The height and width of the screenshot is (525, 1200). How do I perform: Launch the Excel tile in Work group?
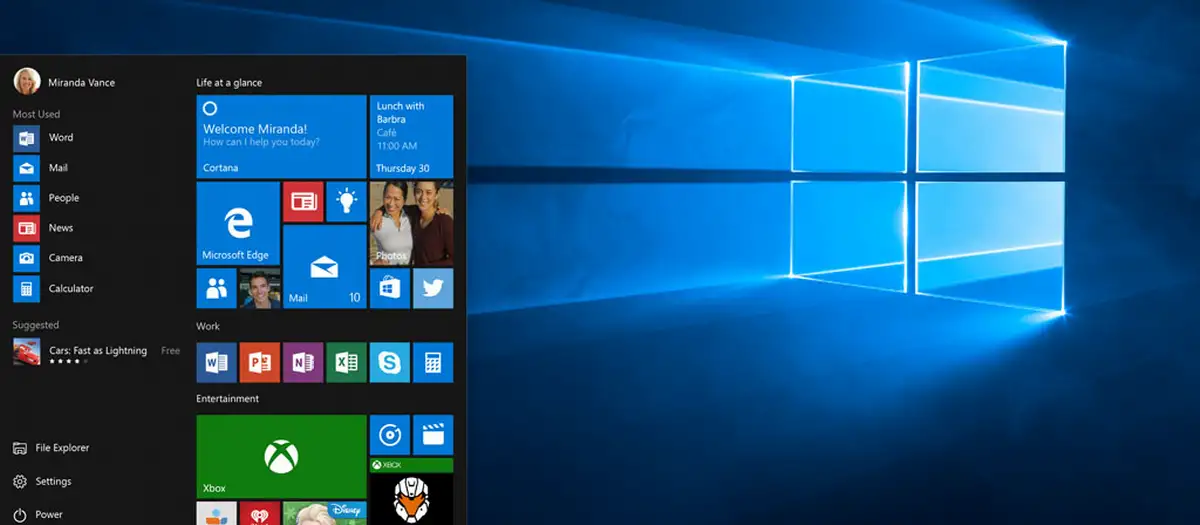(x=346, y=362)
